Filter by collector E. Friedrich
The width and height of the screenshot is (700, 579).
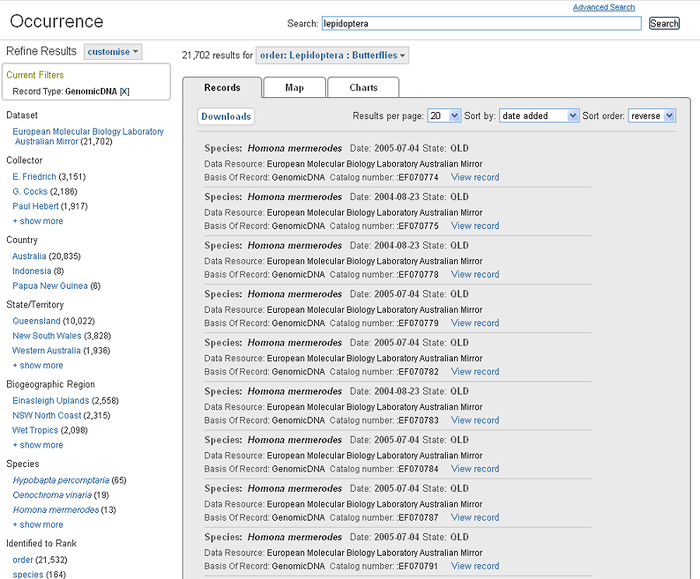[x=35, y=176]
